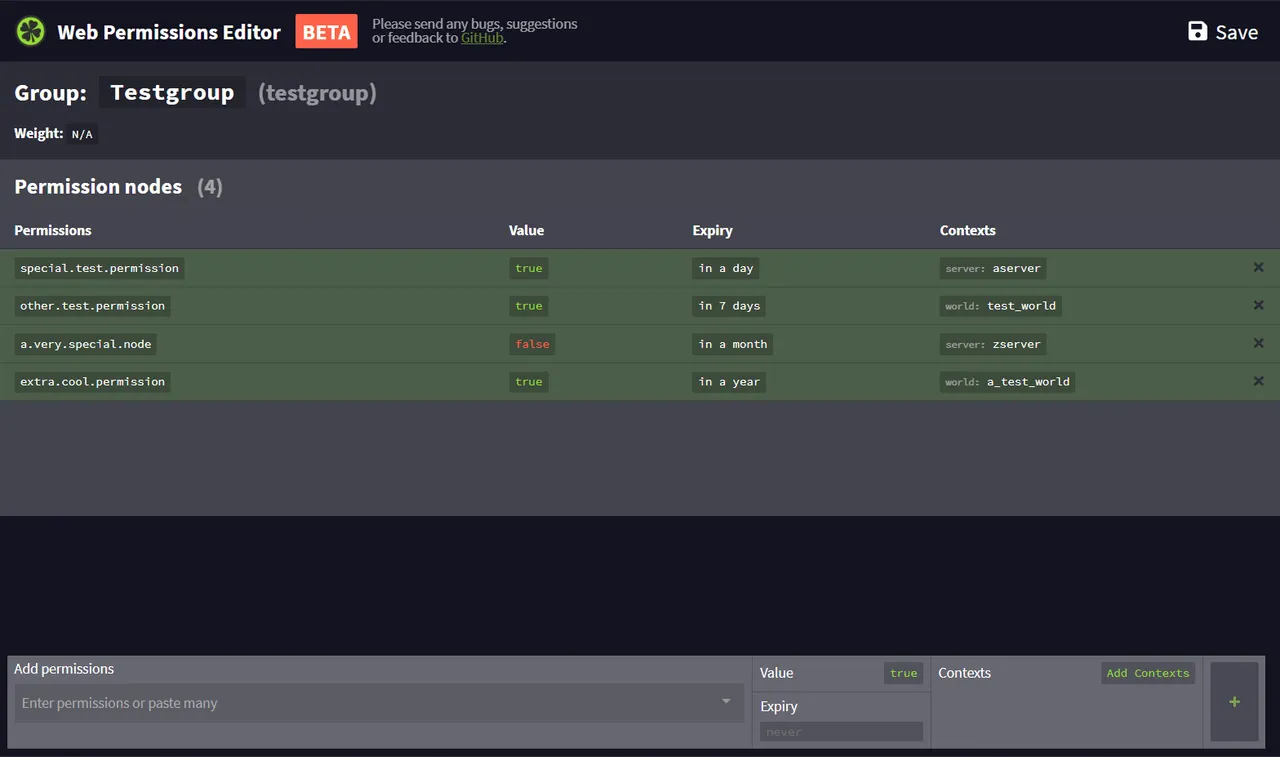Click the world: a_test_world context tag
The height and width of the screenshot is (757, 1280).
(x=1007, y=382)
